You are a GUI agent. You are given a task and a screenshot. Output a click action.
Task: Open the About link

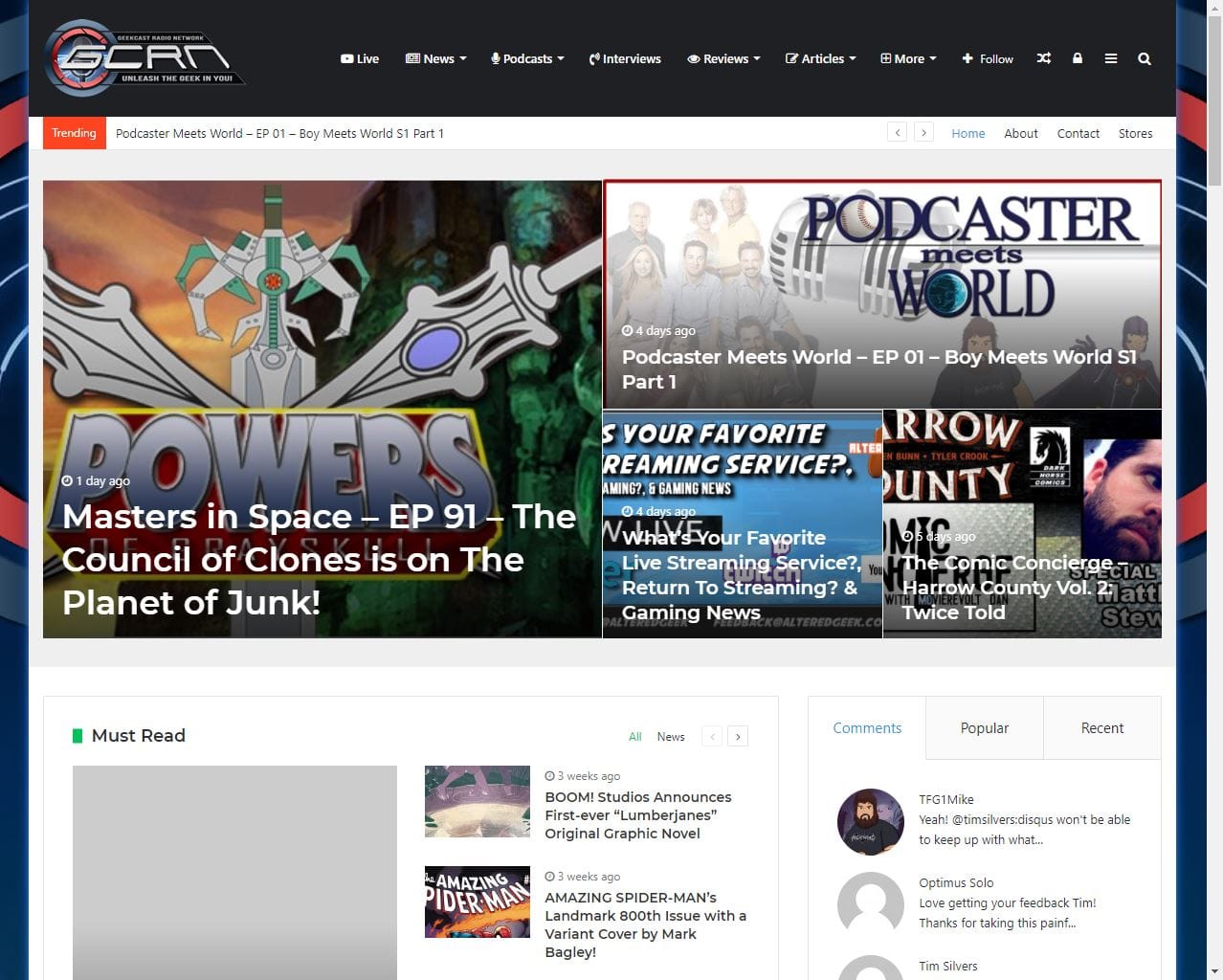point(1021,133)
